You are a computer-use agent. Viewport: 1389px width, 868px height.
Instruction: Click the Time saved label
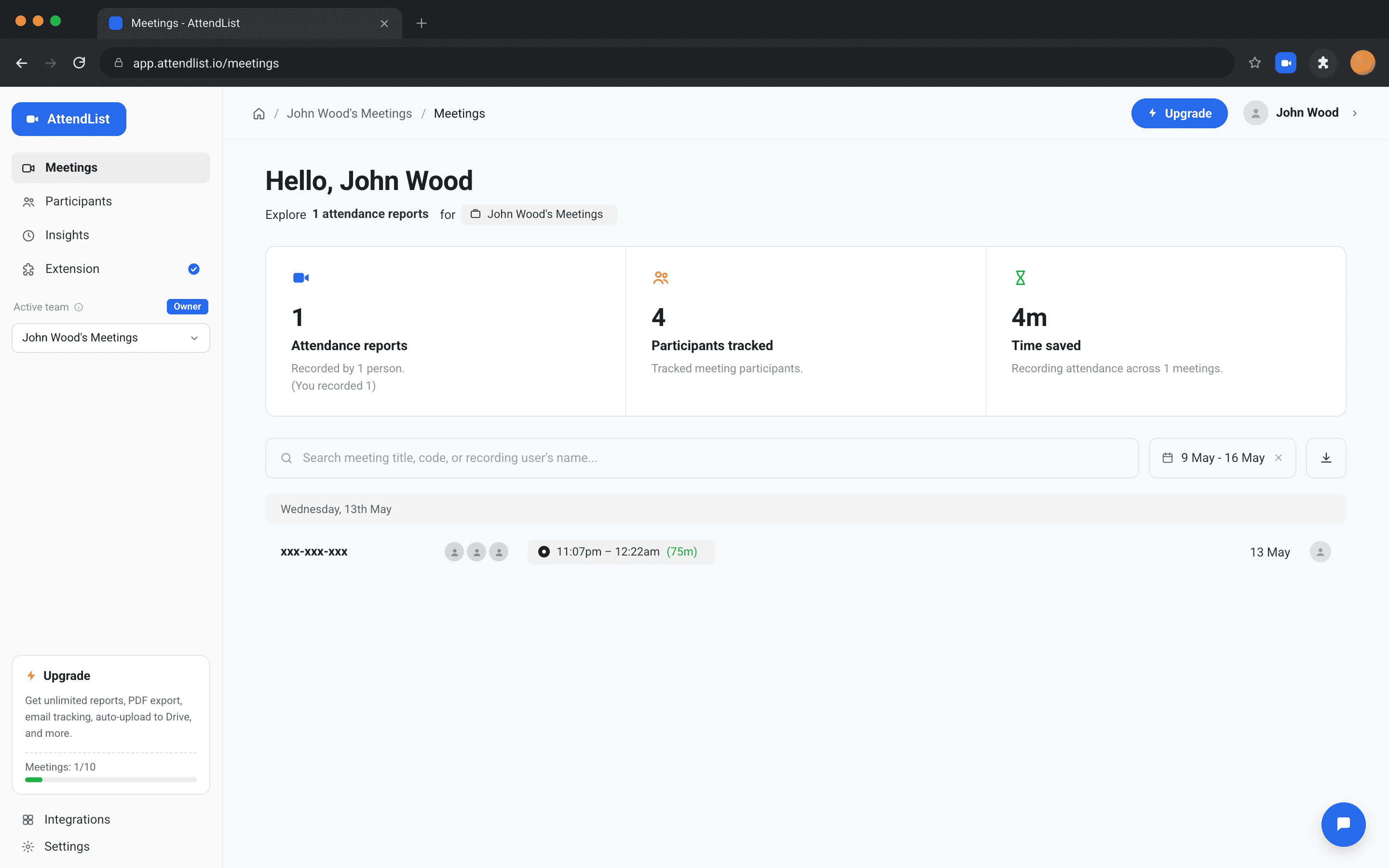coord(1046,346)
